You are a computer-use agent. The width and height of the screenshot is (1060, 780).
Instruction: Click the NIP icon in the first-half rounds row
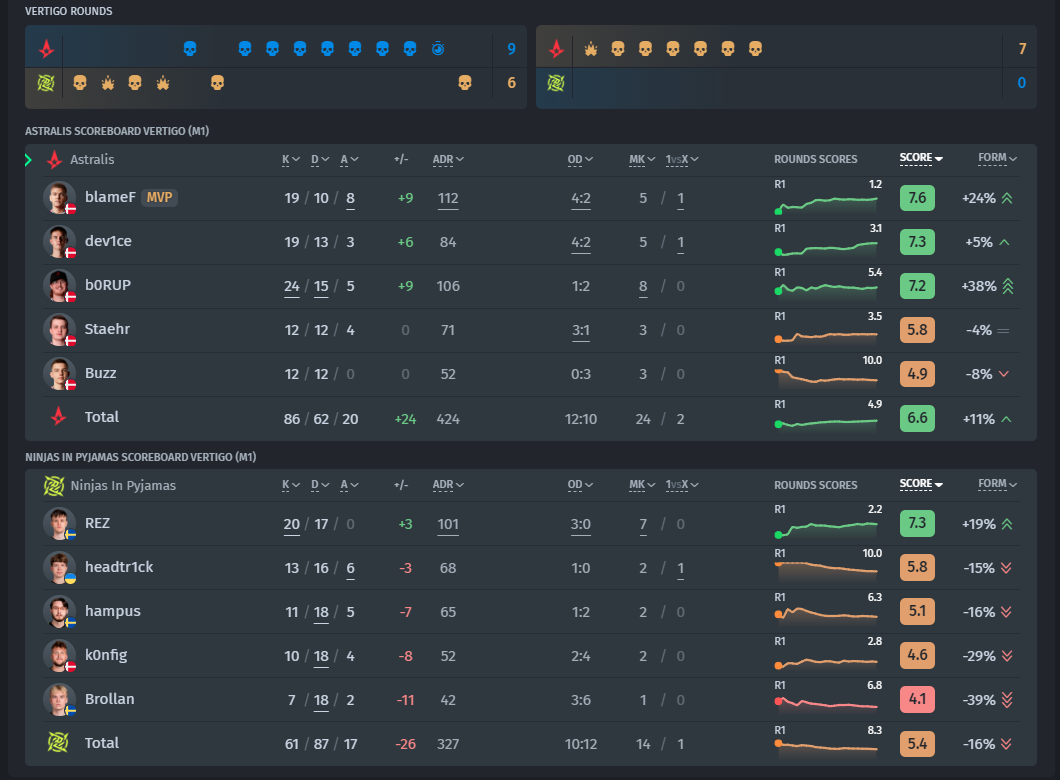[x=46, y=83]
